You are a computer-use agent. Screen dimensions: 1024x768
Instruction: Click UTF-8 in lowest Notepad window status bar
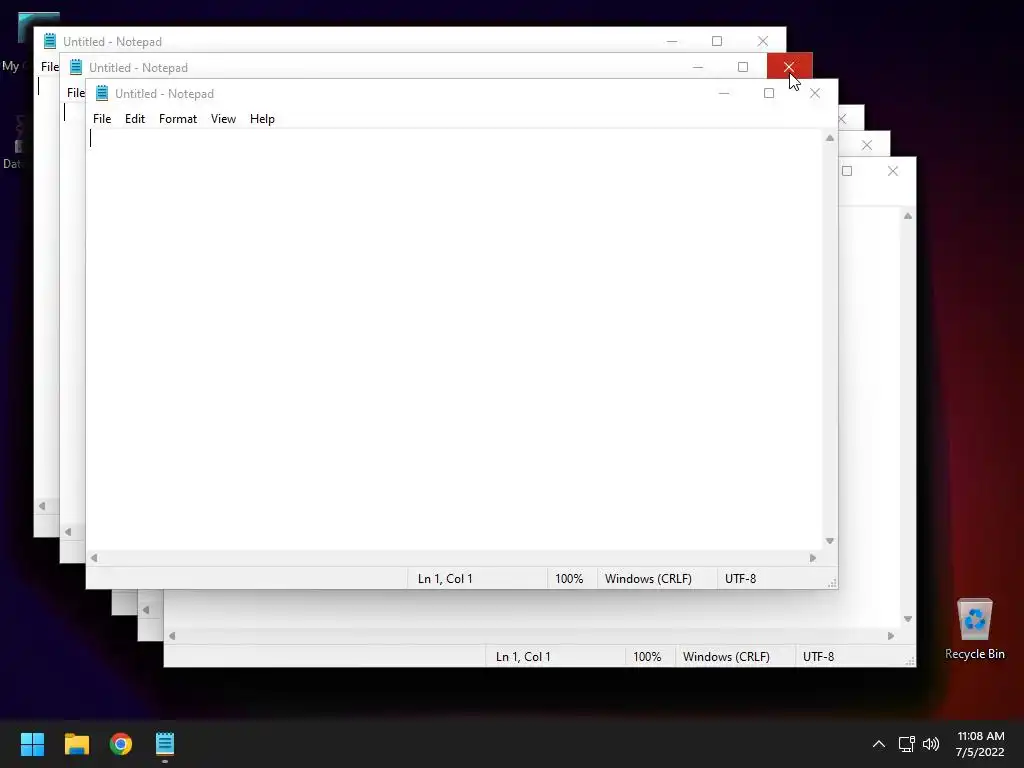tap(818, 656)
